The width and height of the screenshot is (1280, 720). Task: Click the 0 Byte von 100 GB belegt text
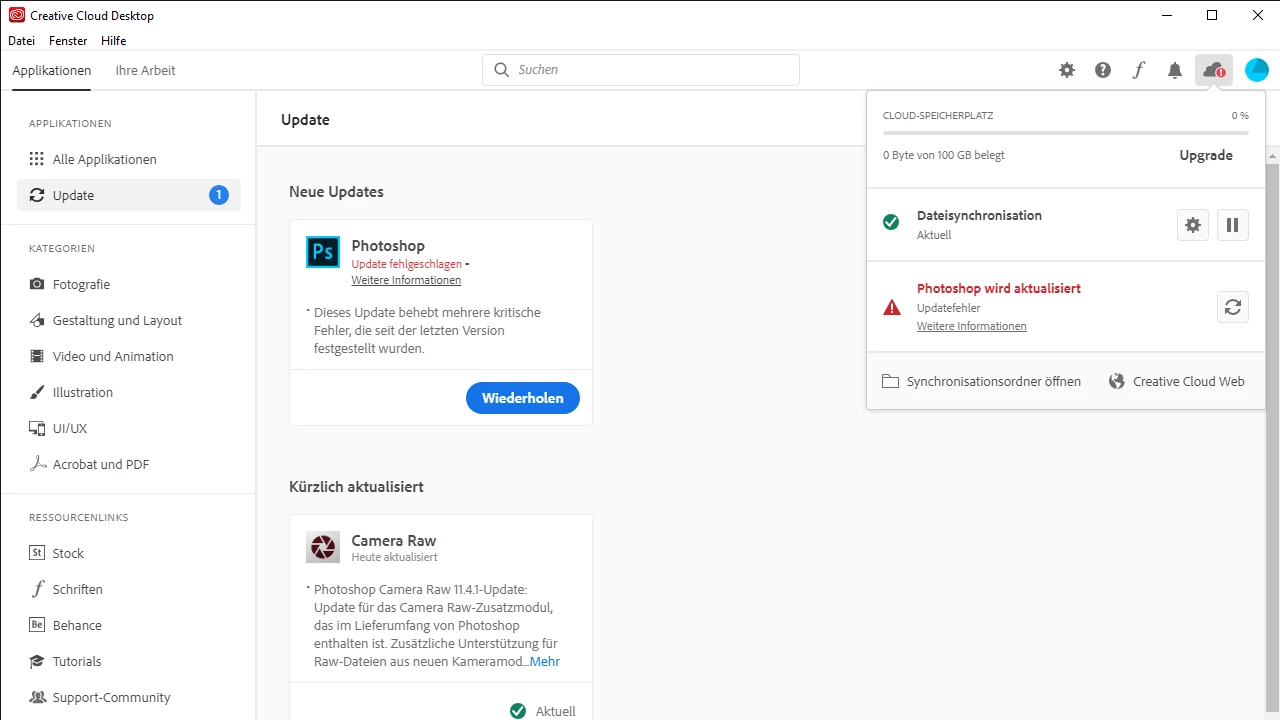(944, 155)
